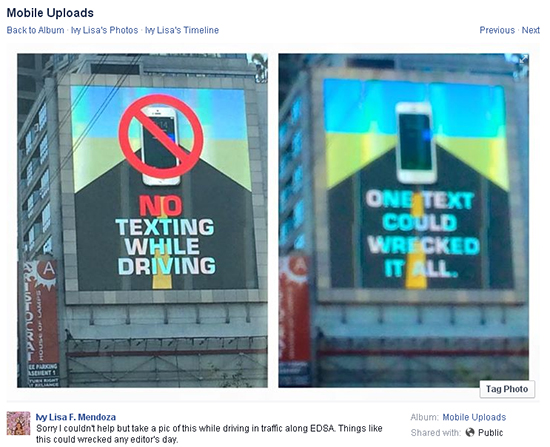Open the Mobile Uploads album link
550x447 pixels.
pos(474,417)
